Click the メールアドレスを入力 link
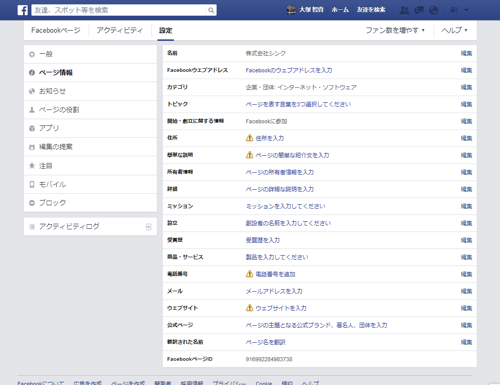 274,291
